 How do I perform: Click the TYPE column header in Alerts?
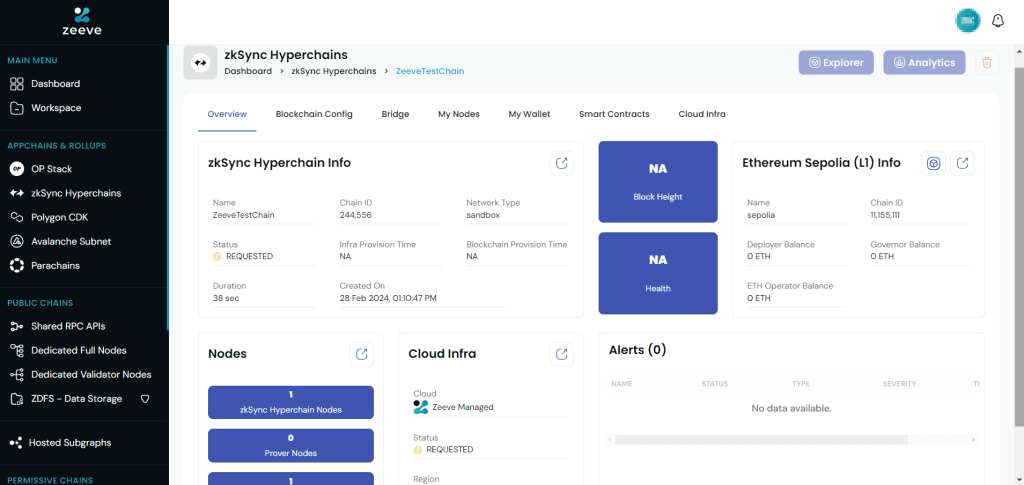click(801, 384)
